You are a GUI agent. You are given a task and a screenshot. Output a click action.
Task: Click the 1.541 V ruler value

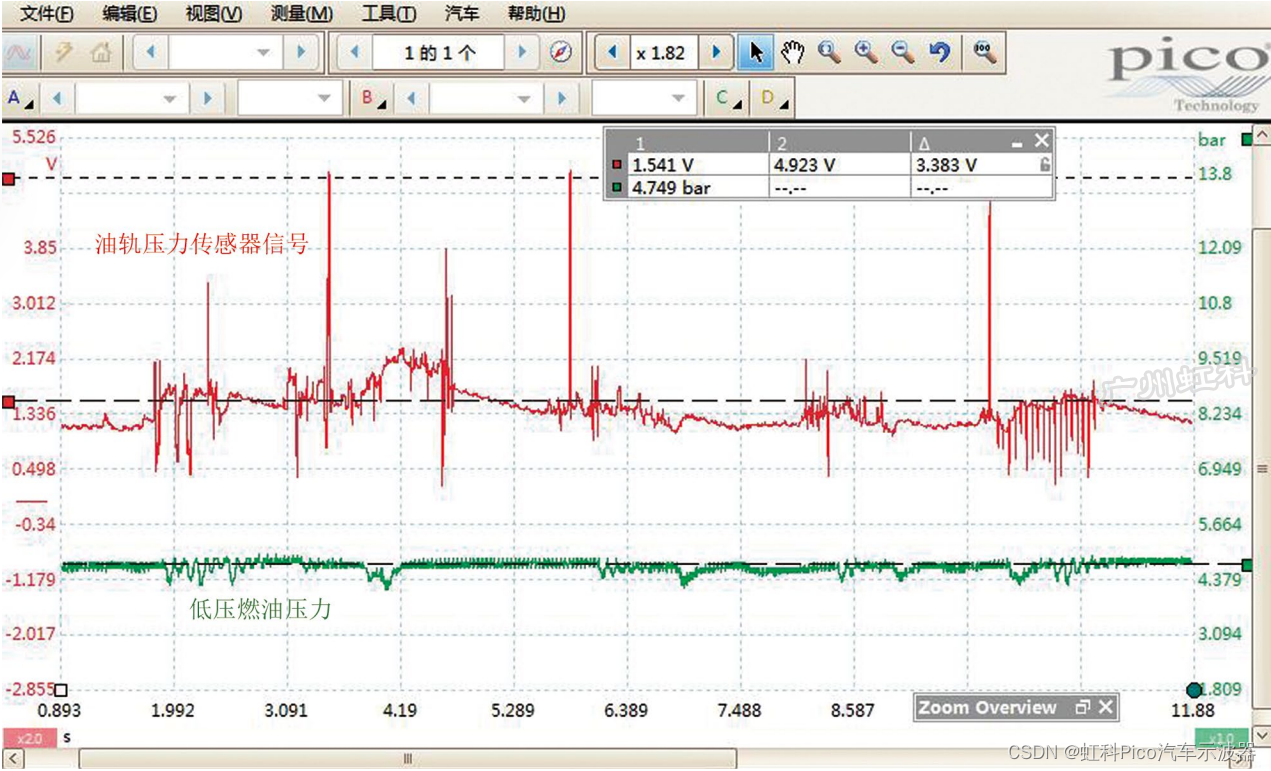[x=661, y=166]
